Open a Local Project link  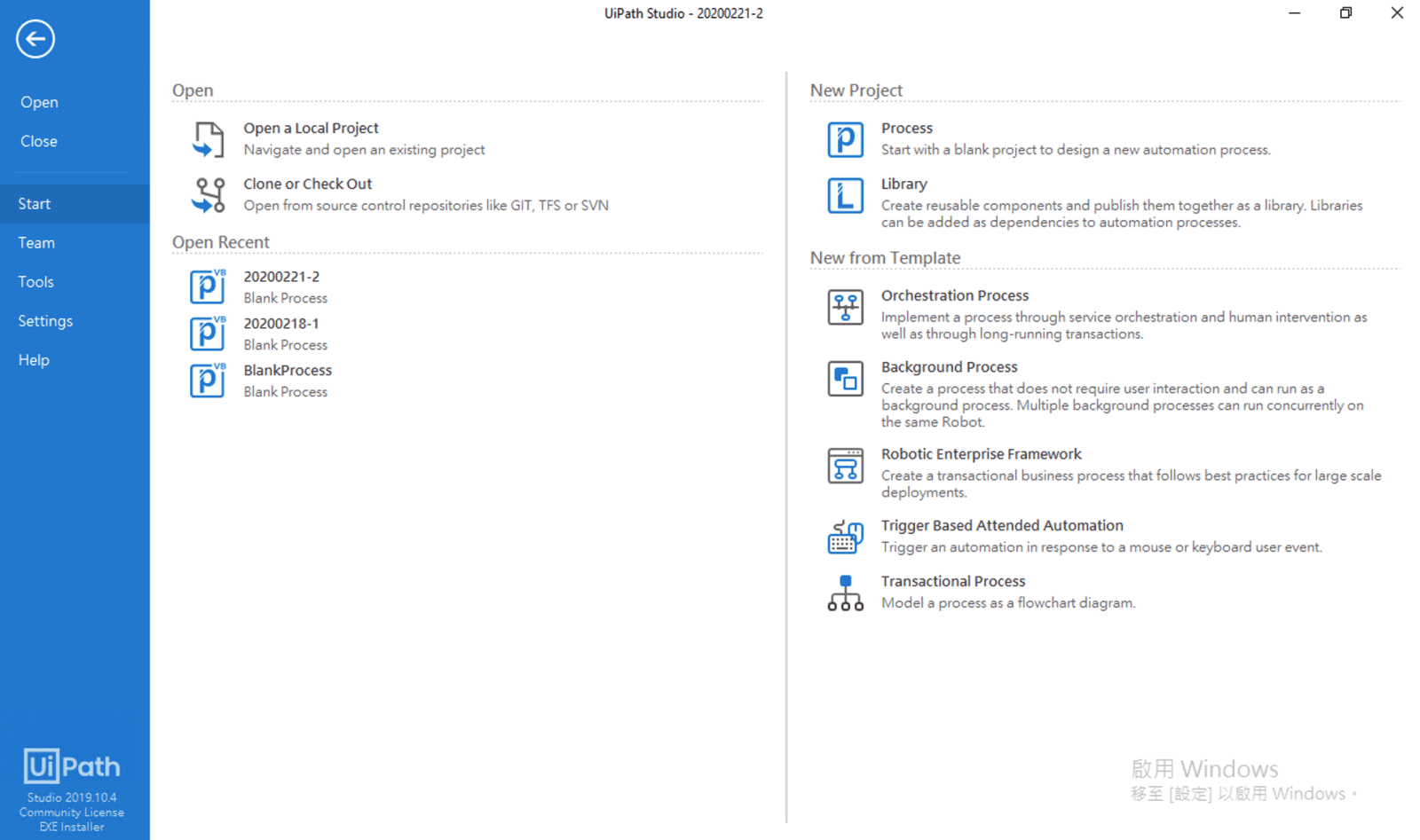click(311, 128)
